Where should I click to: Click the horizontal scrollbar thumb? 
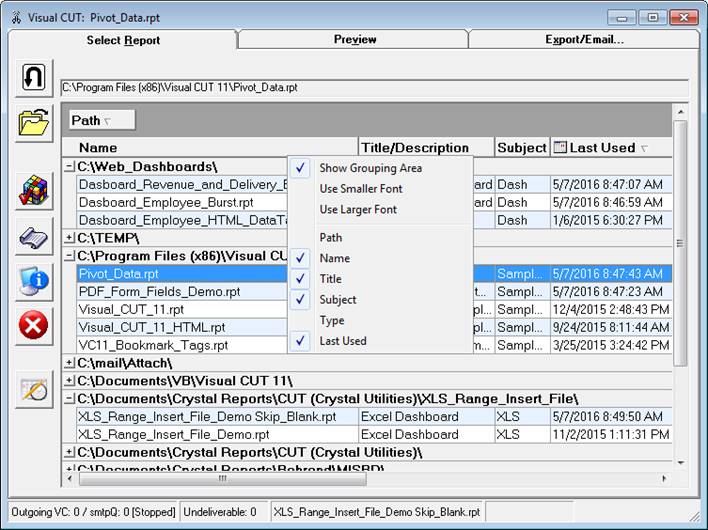point(223,479)
